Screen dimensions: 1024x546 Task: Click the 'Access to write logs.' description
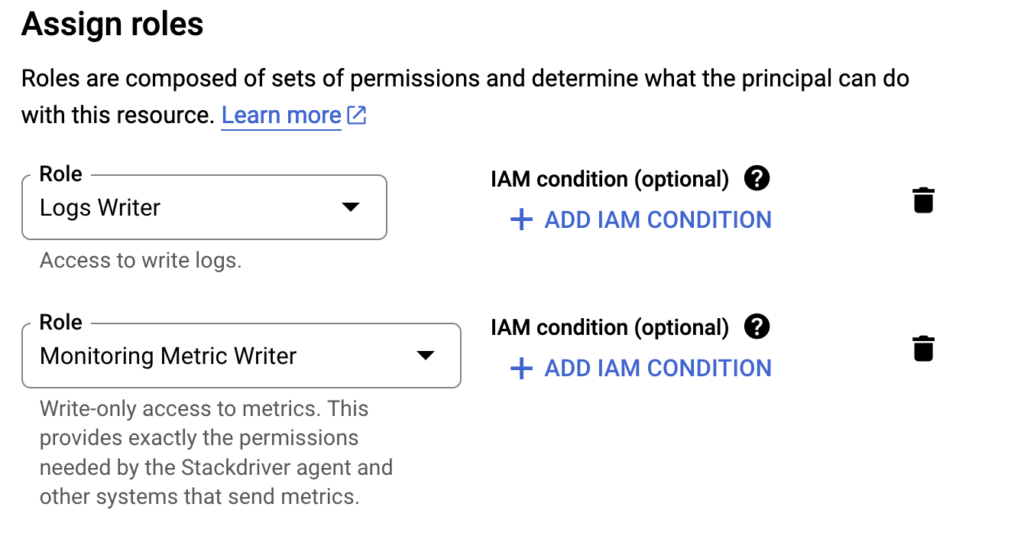click(x=140, y=261)
